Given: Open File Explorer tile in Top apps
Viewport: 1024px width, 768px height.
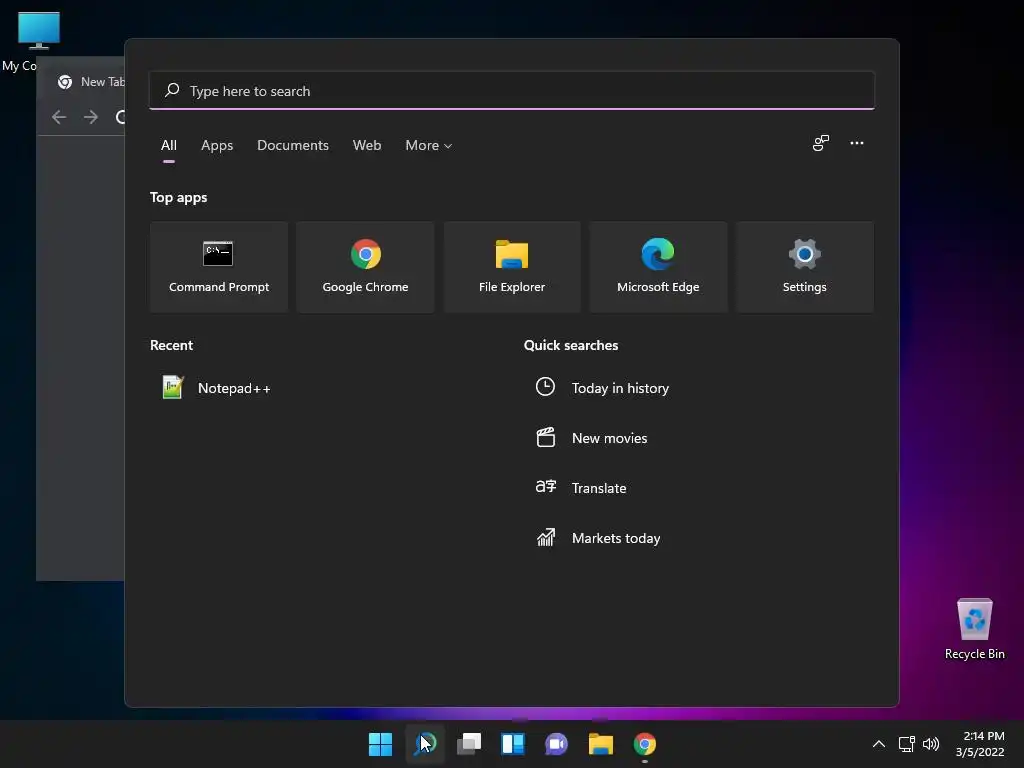Looking at the screenshot, I should 512,266.
